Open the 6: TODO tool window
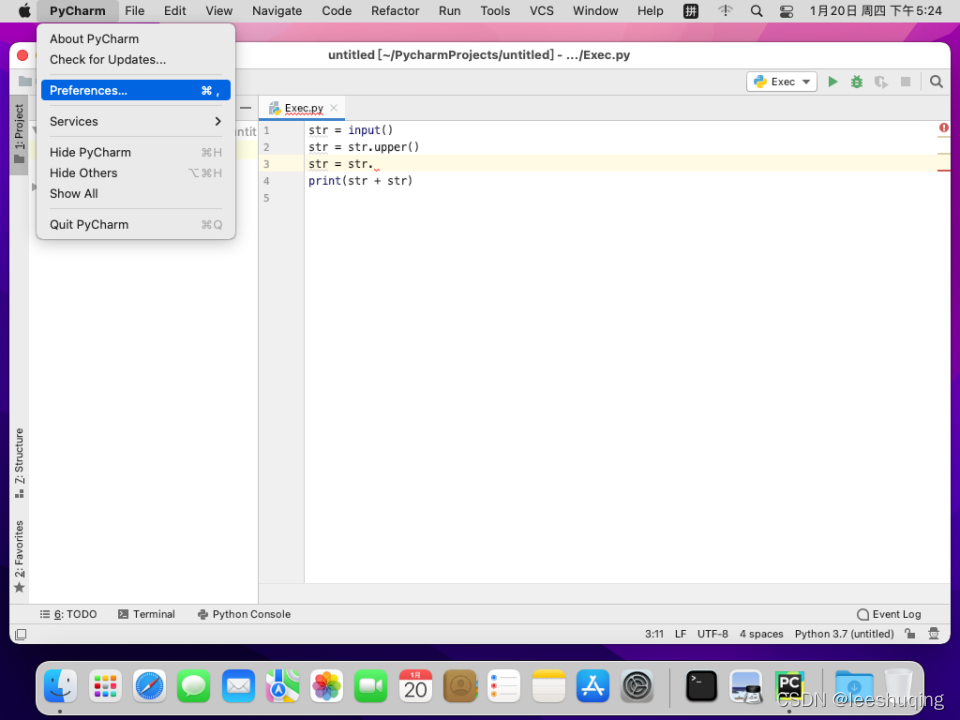The image size is (960, 720). coord(69,614)
